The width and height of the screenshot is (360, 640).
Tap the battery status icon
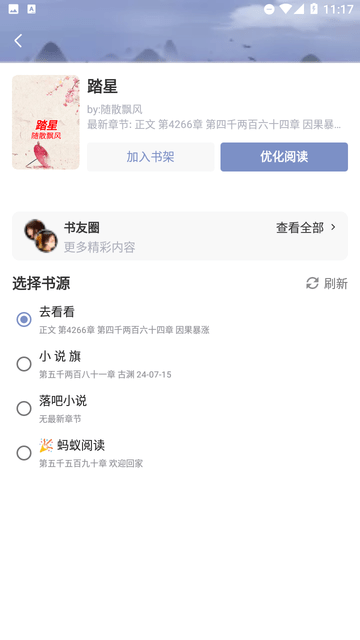pyautogui.click(x=314, y=9)
